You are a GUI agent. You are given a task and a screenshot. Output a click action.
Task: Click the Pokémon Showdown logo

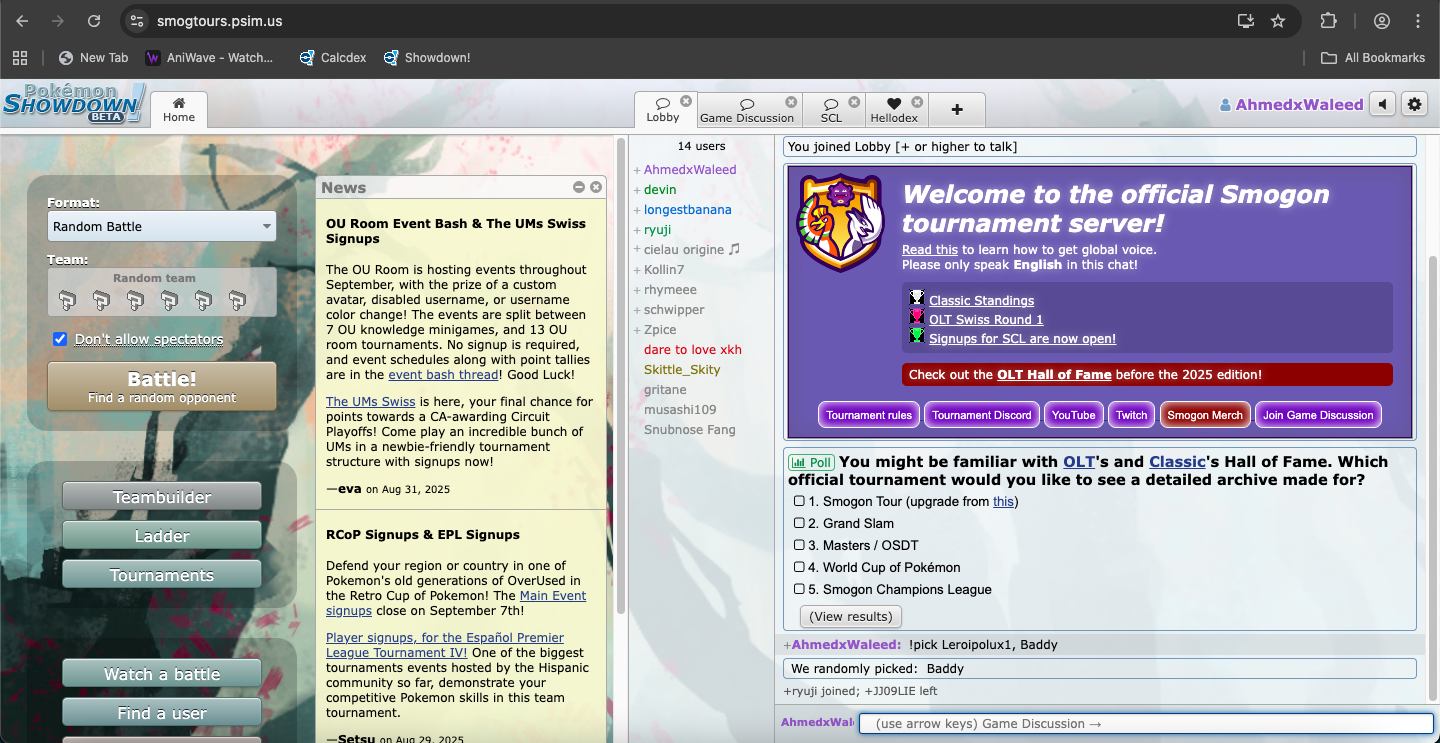[x=75, y=103]
